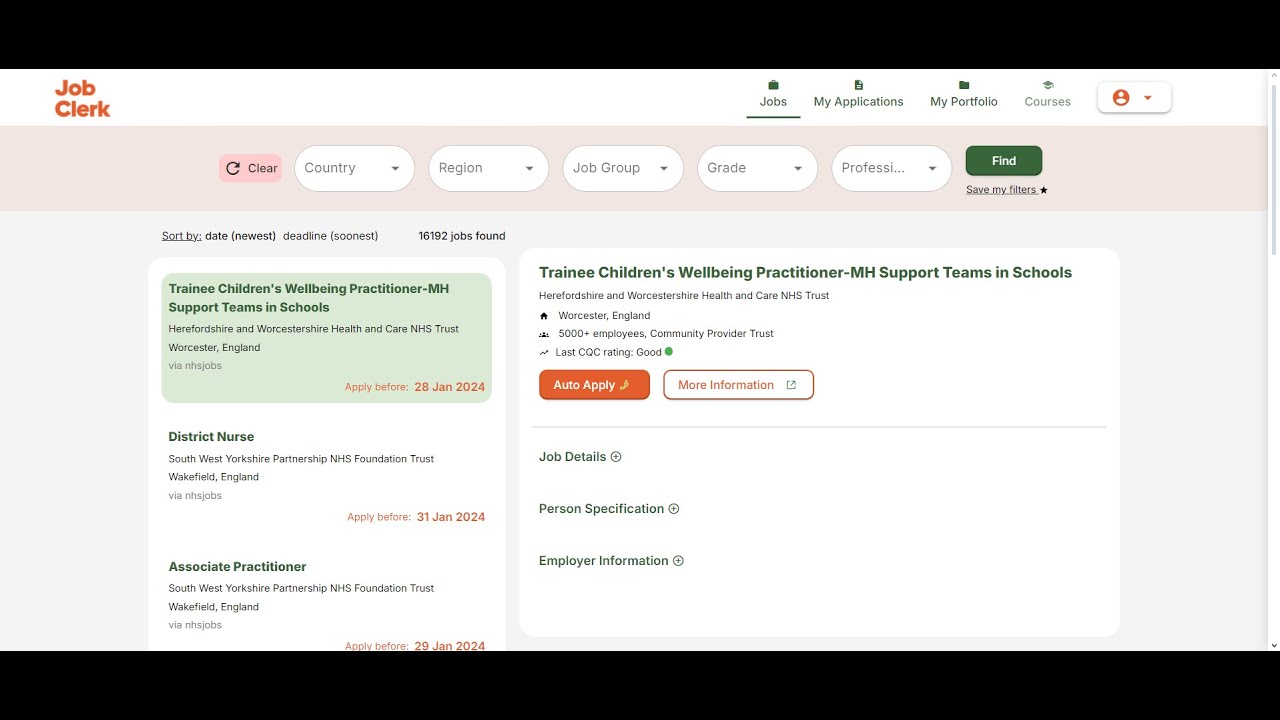Open the Country filter dropdown
Viewport: 1280px width, 720px height.
(x=354, y=168)
